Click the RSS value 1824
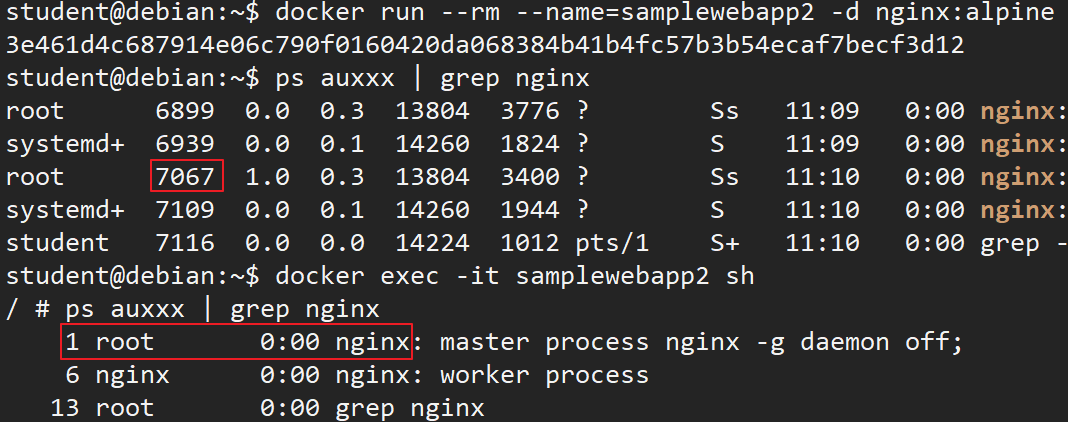 [530, 144]
